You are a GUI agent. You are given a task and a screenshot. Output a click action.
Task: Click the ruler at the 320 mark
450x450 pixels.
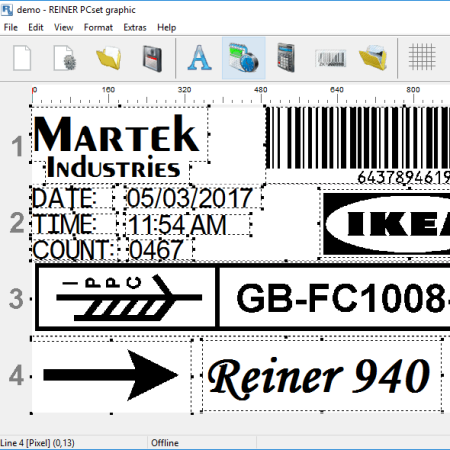click(x=184, y=90)
